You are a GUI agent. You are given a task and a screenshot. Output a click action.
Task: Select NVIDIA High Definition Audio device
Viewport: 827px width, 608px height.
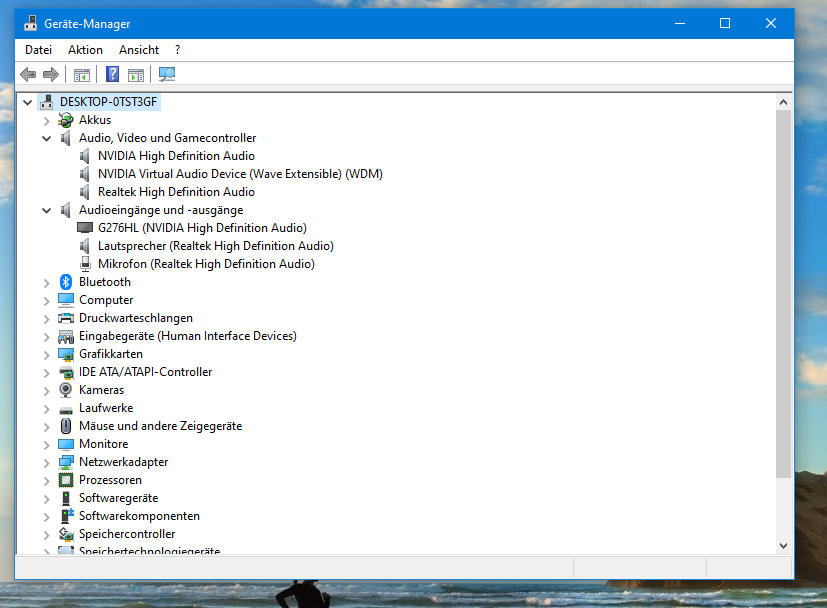coord(176,156)
